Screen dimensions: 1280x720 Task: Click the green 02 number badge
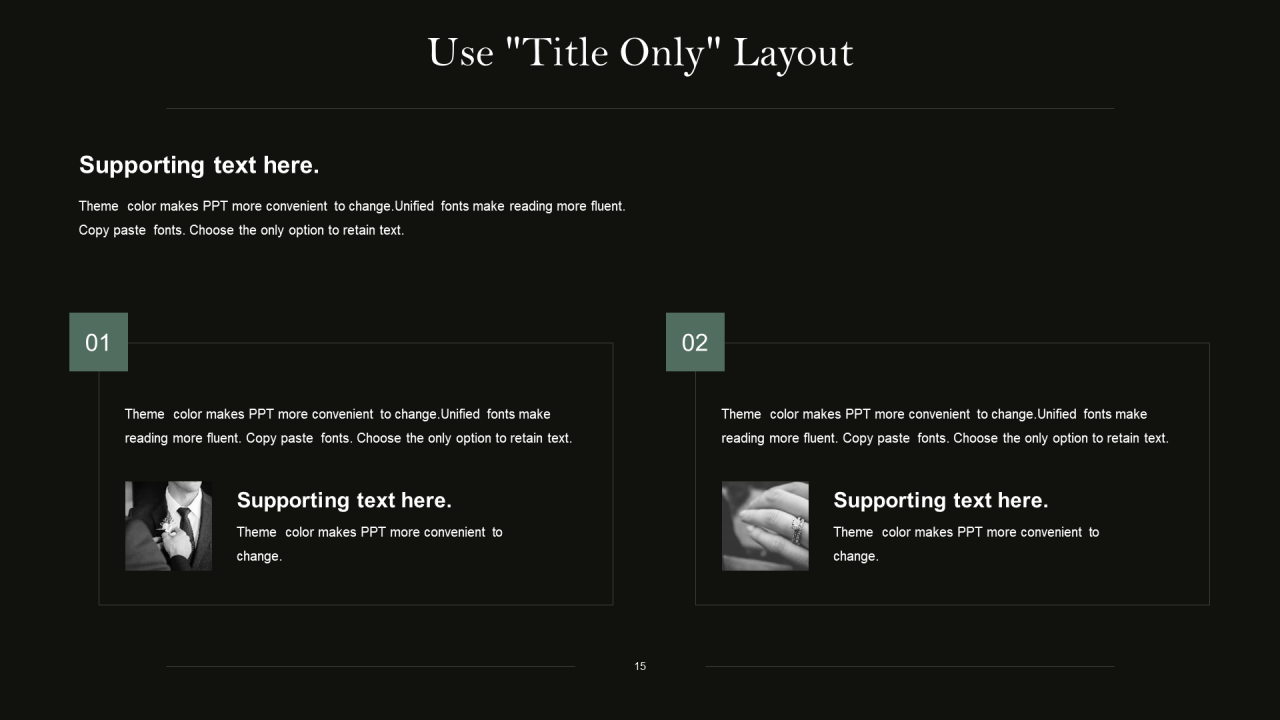click(x=695, y=342)
